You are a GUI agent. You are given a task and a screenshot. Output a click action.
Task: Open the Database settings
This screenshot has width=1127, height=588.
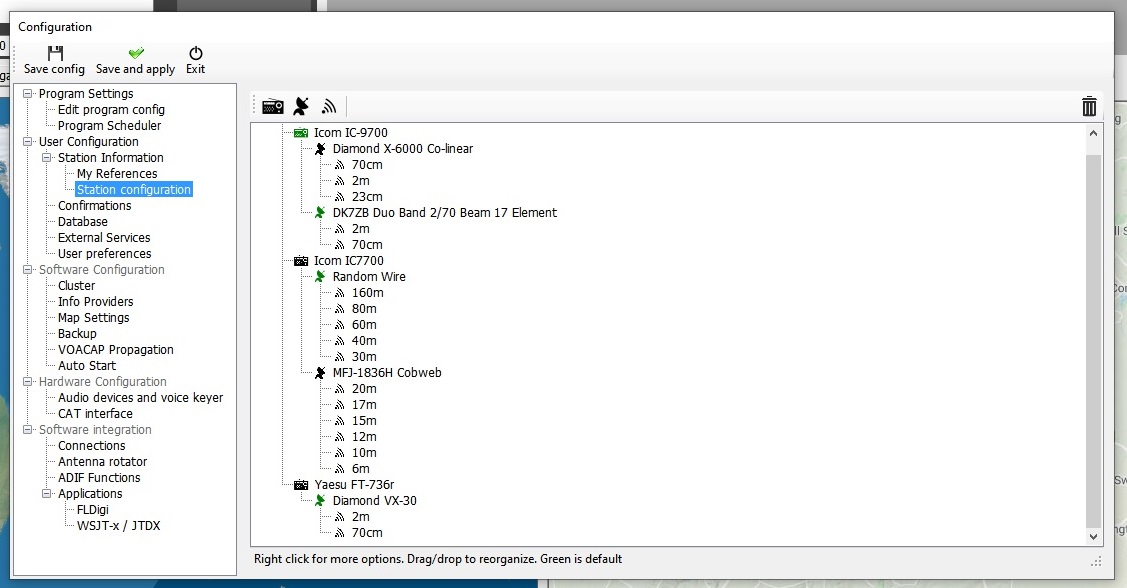[x=83, y=222]
